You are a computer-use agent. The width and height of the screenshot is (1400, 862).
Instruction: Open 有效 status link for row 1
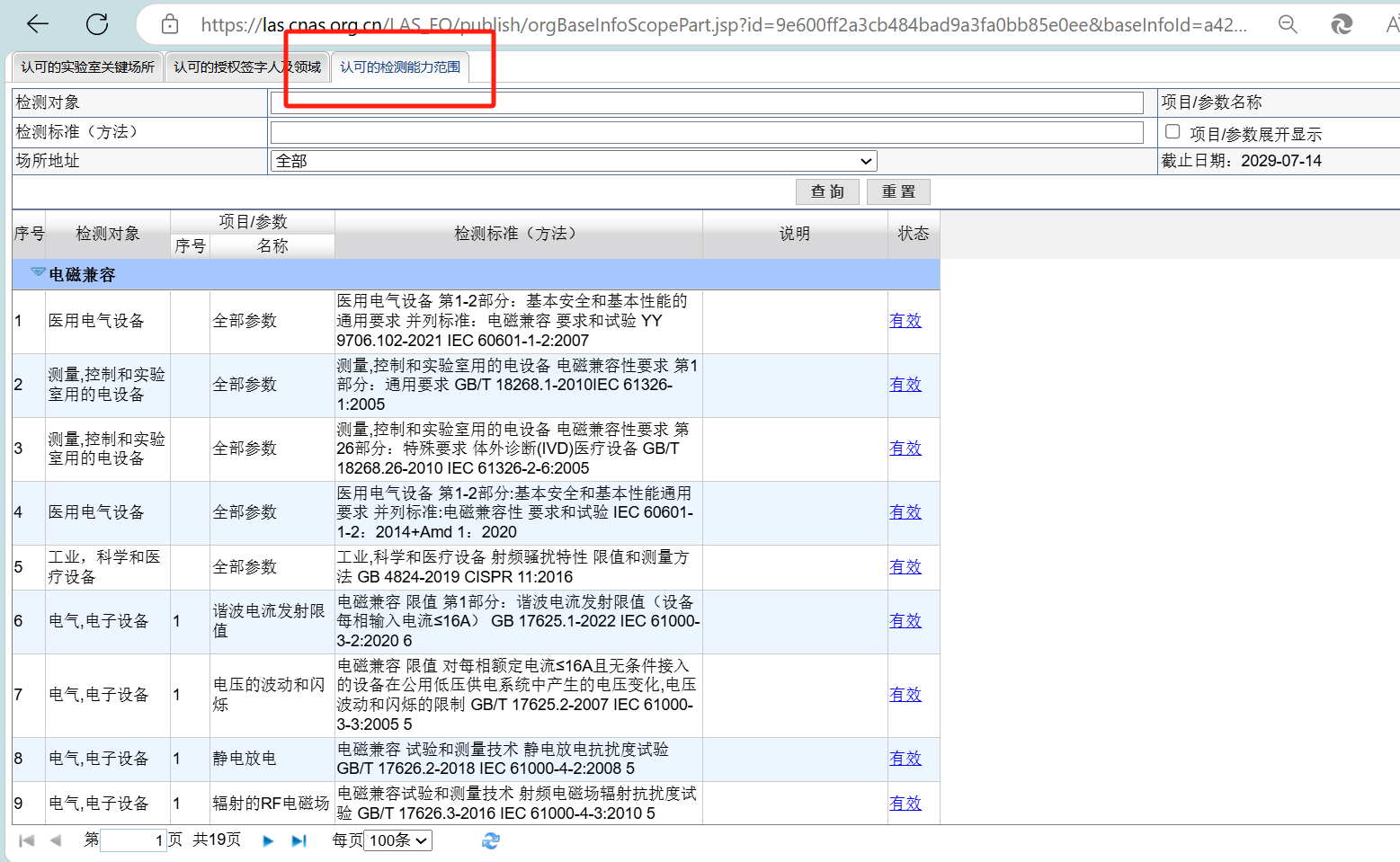[905, 321]
